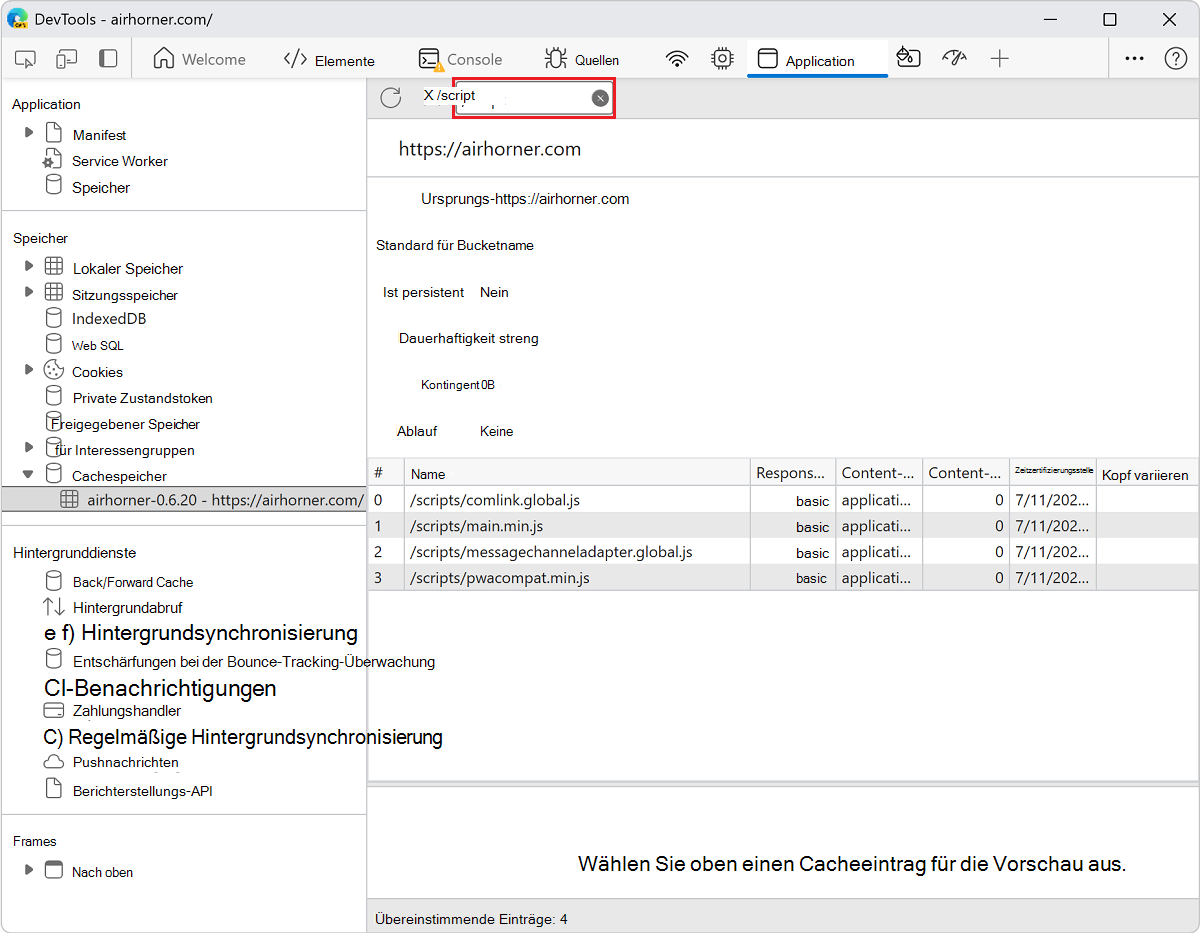Select /scripts/main.min.js row
The image size is (1200, 933).
pyautogui.click(x=783, y=526)
